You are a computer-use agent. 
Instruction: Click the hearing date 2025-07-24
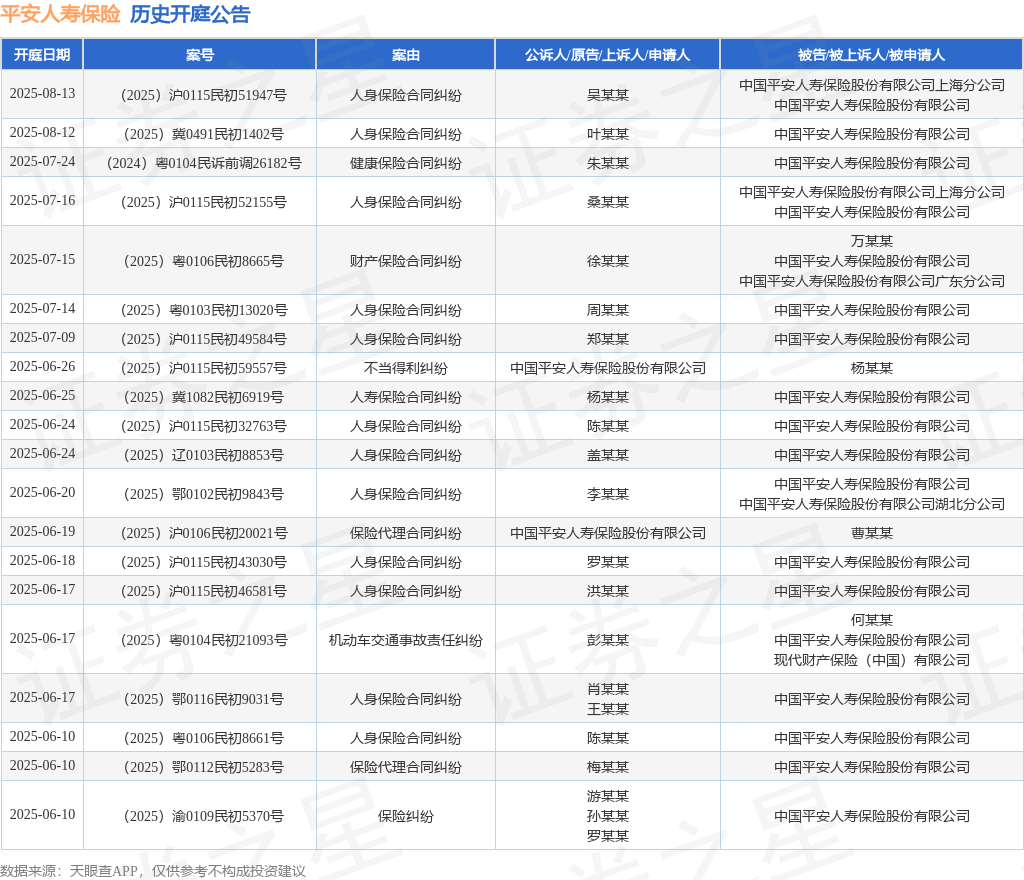click(42, 161)
